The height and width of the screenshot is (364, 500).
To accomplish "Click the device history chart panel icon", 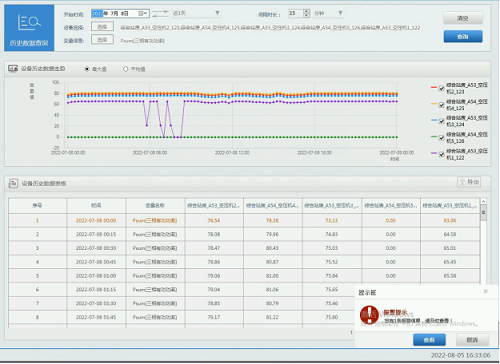I will [13, 69].
